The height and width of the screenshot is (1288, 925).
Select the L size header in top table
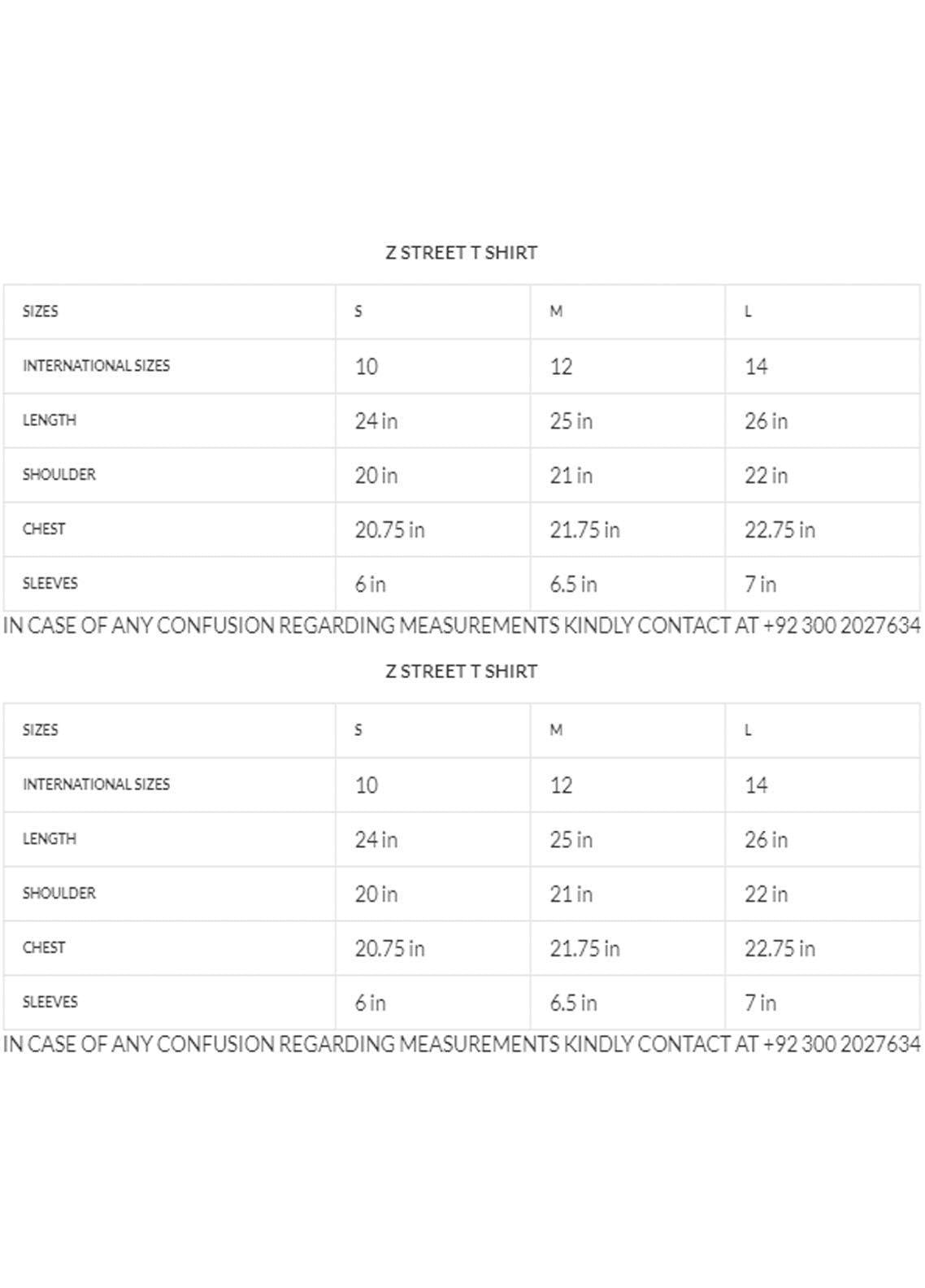748,311
